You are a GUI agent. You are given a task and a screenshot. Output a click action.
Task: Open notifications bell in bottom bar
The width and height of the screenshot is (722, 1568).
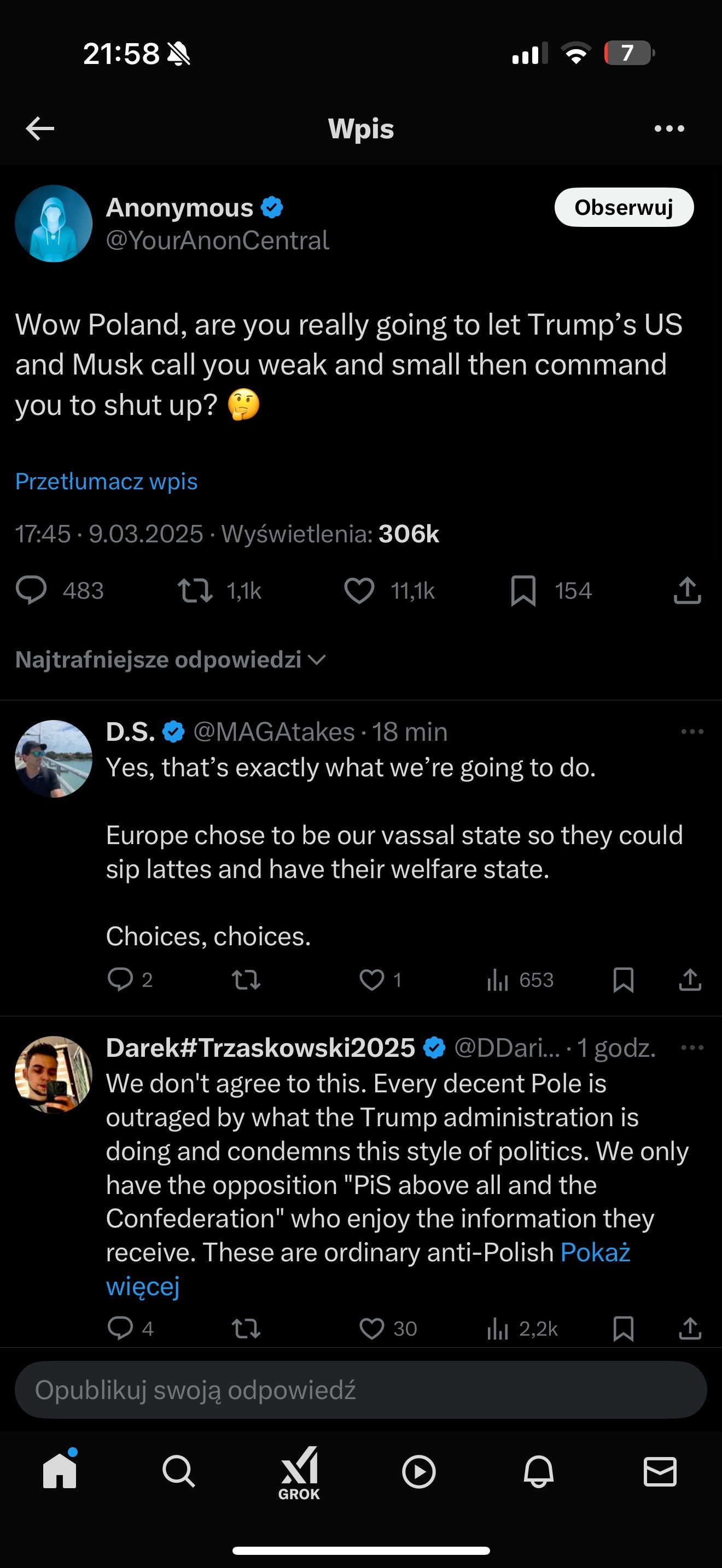pyautogui.click(x=539, y=1472)
